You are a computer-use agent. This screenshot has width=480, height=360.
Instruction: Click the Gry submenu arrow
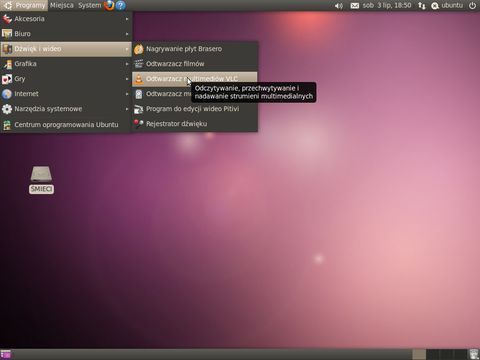pyautogui.click(x=127, y=79)
